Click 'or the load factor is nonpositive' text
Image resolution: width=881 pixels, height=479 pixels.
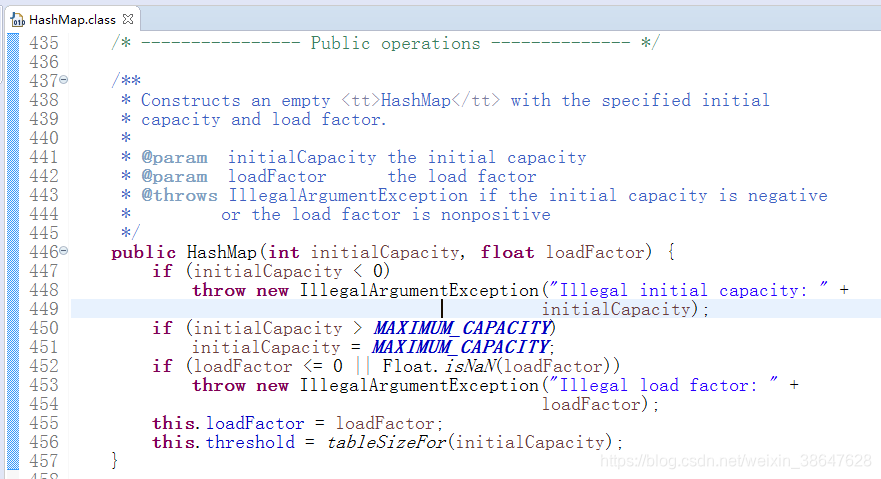pos(386,215)
